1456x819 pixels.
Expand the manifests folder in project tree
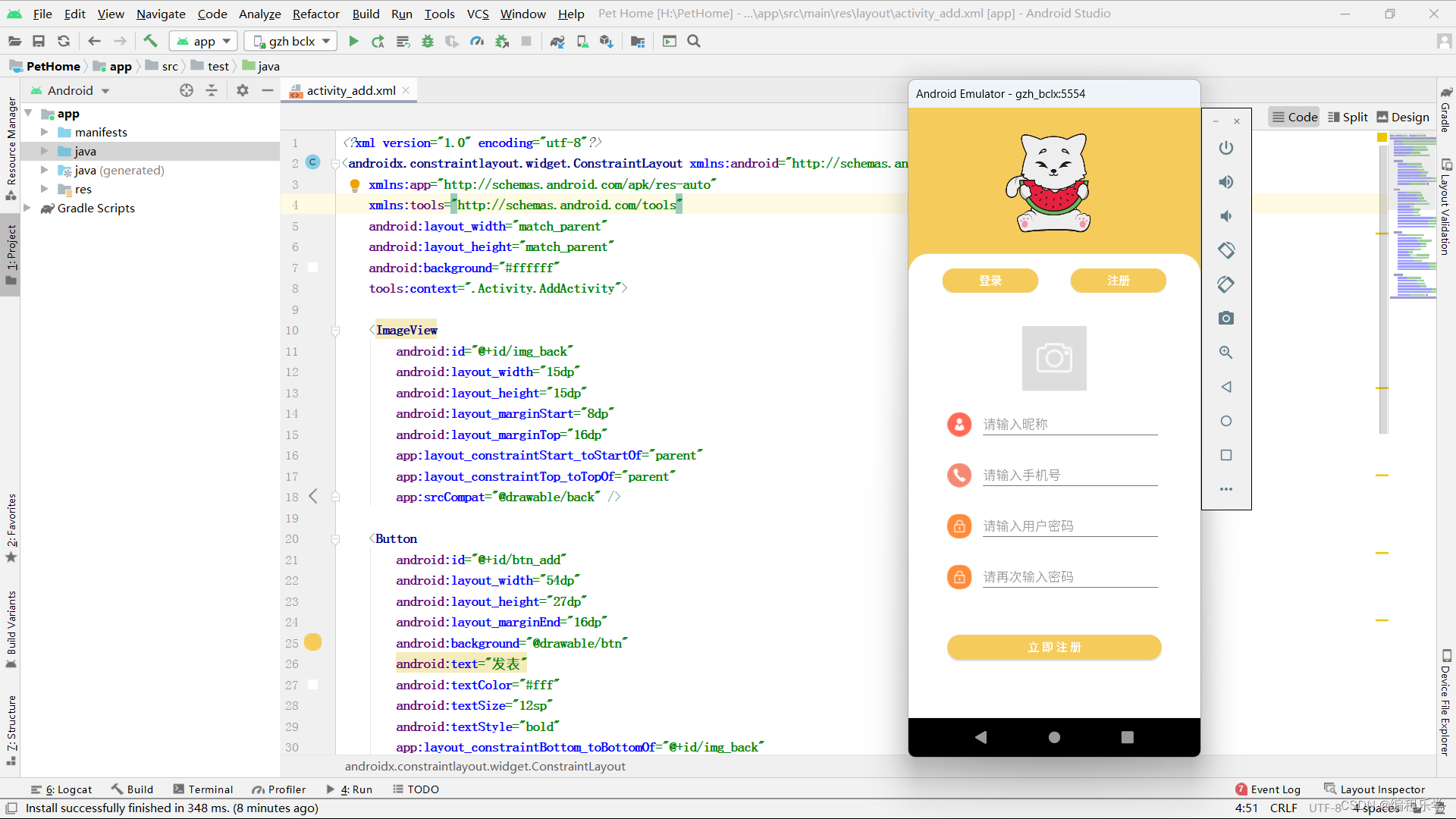tap(45, 132)
